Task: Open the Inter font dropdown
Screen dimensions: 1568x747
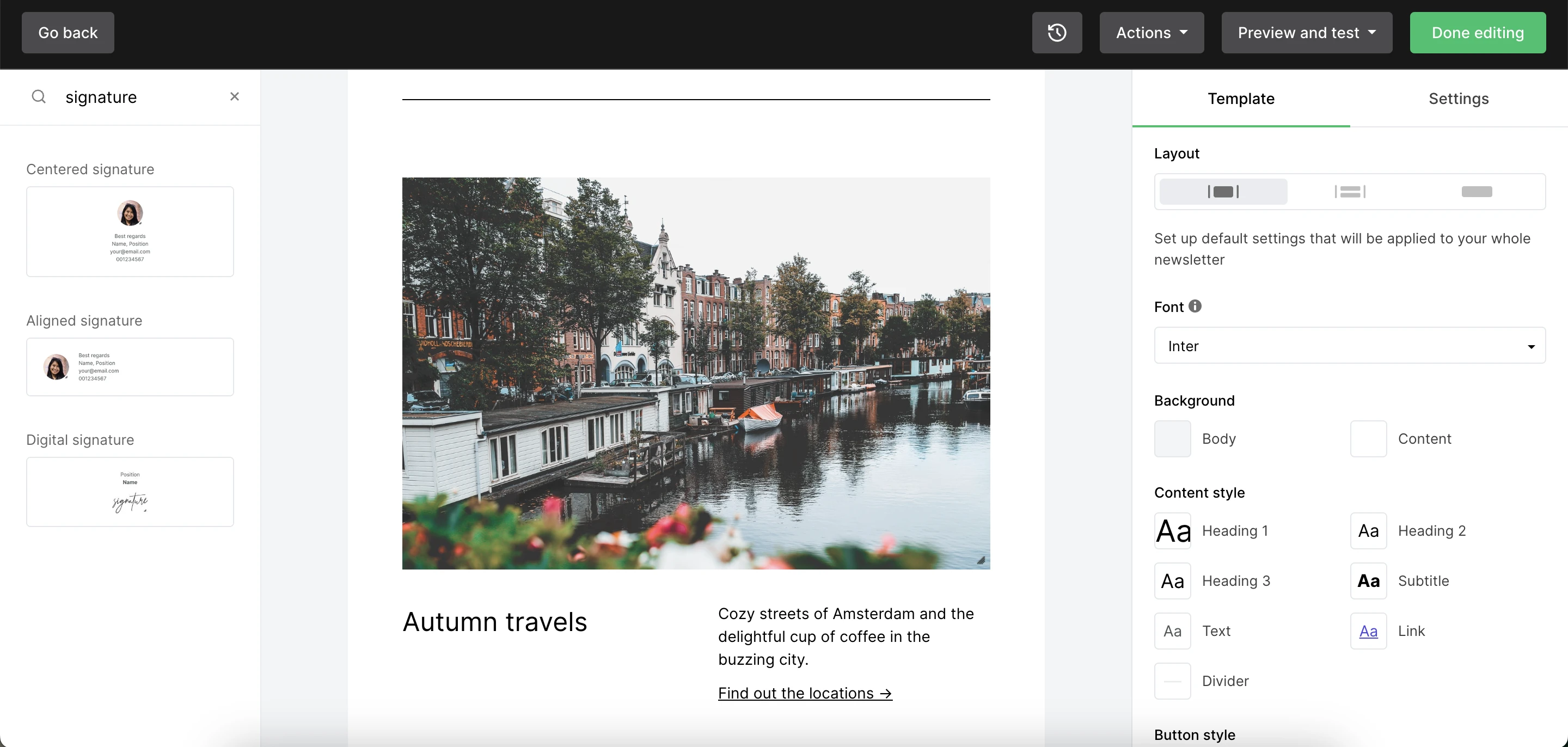Action: pyautogui.click(x=1349, y=346)
